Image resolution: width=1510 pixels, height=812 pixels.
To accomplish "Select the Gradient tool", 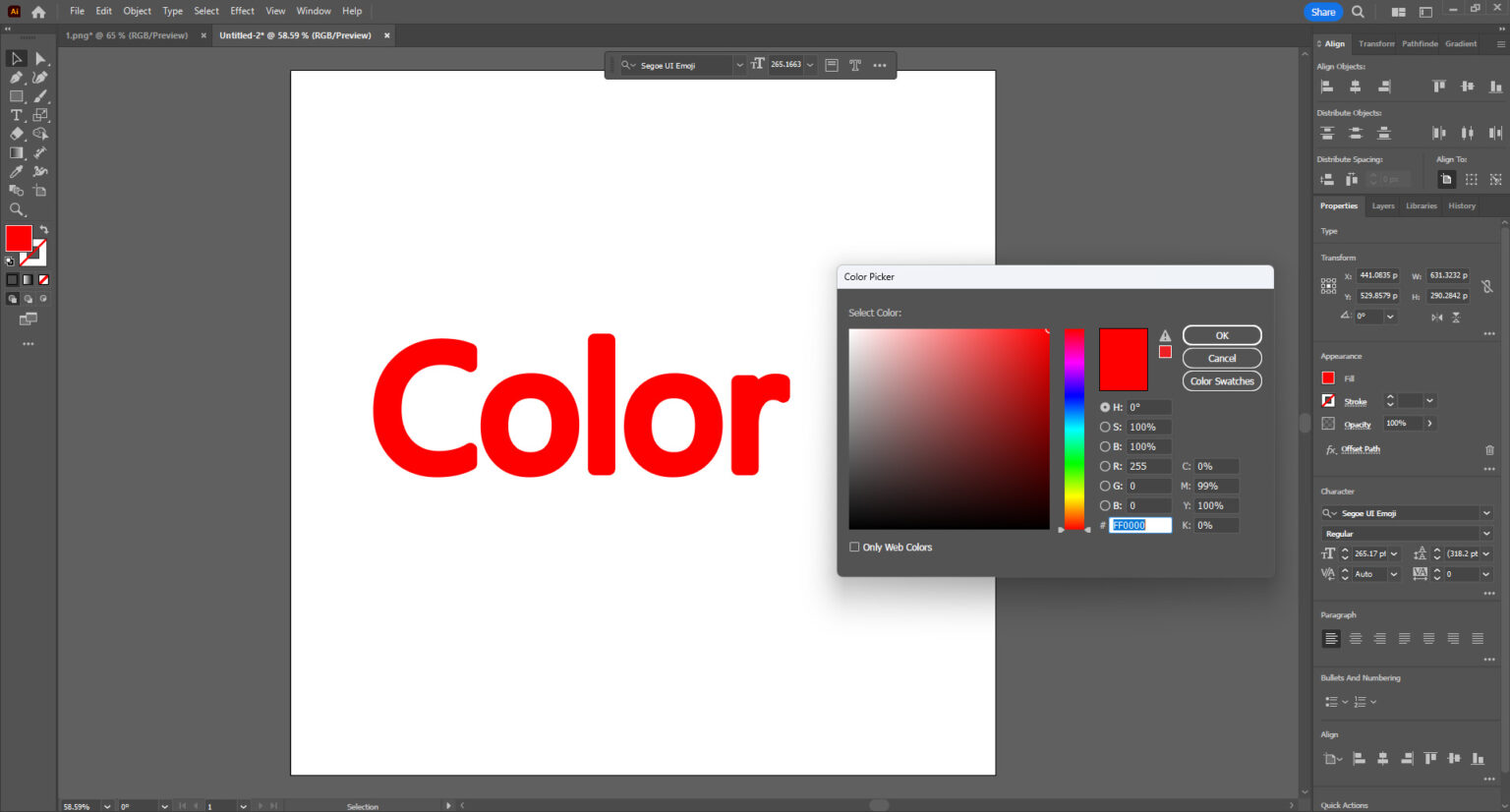I will pyautogui.click(x=16, y=151).
